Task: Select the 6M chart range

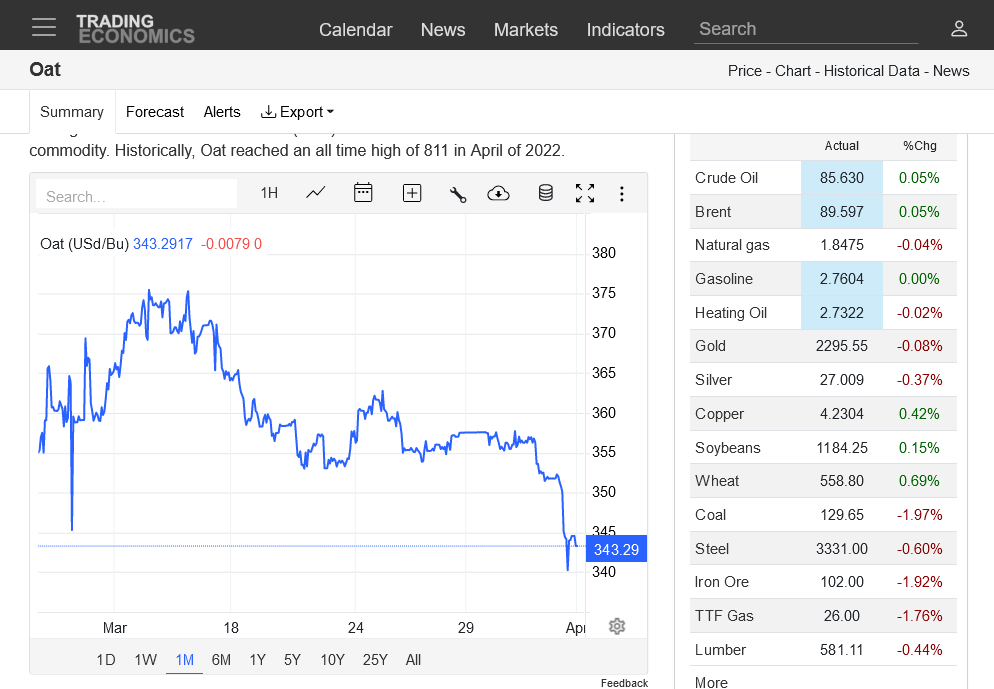Action: pos(221,660)
